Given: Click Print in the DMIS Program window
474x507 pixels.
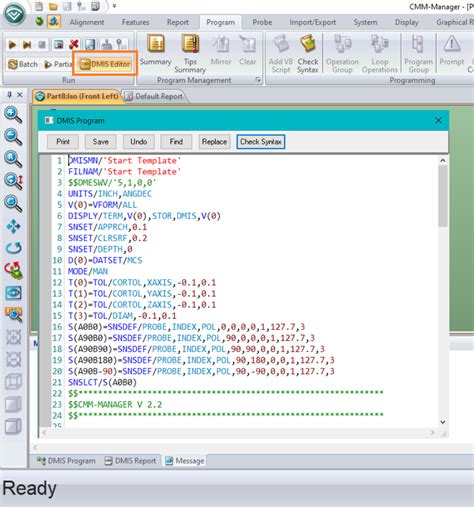Looking at the screenshot, I should (63, 142).
